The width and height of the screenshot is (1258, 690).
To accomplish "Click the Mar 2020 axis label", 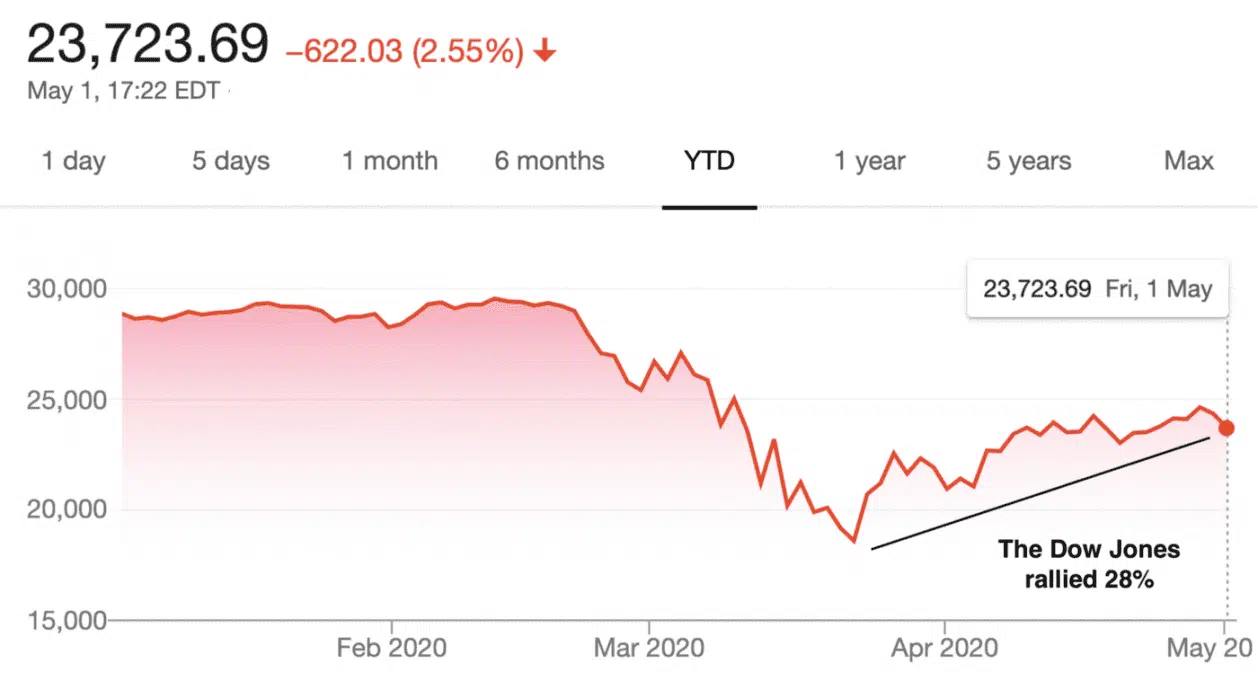I will tap(649, 648).
